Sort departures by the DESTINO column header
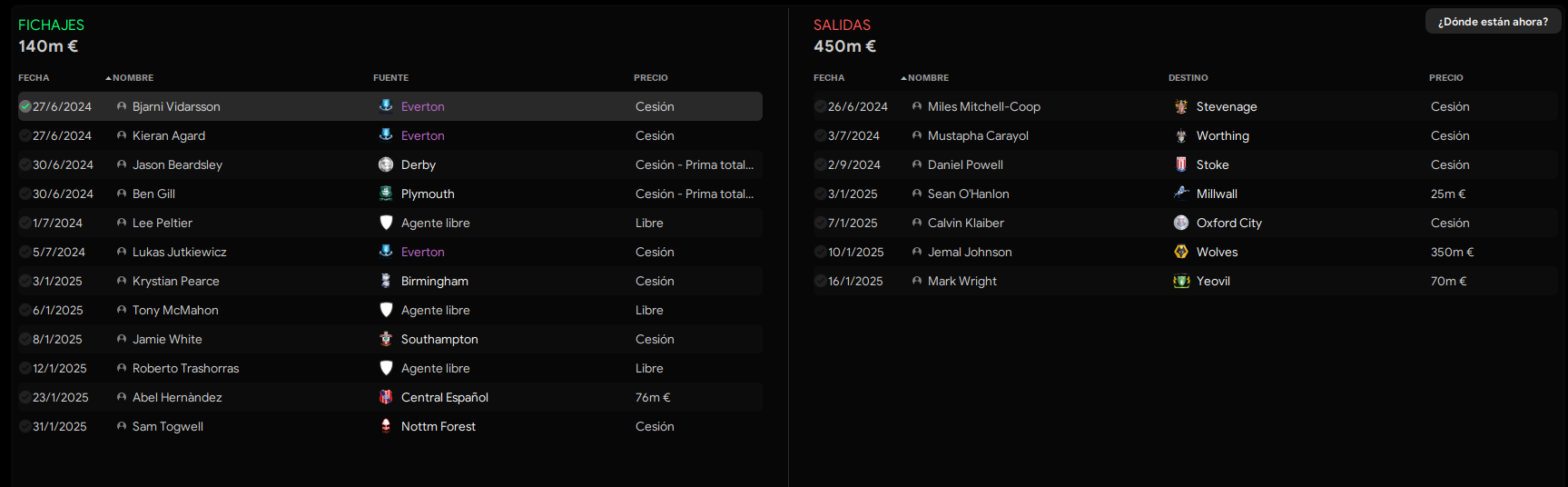Image resolution: width=1568 pixels, height=487 pixels. [1188, 78]
